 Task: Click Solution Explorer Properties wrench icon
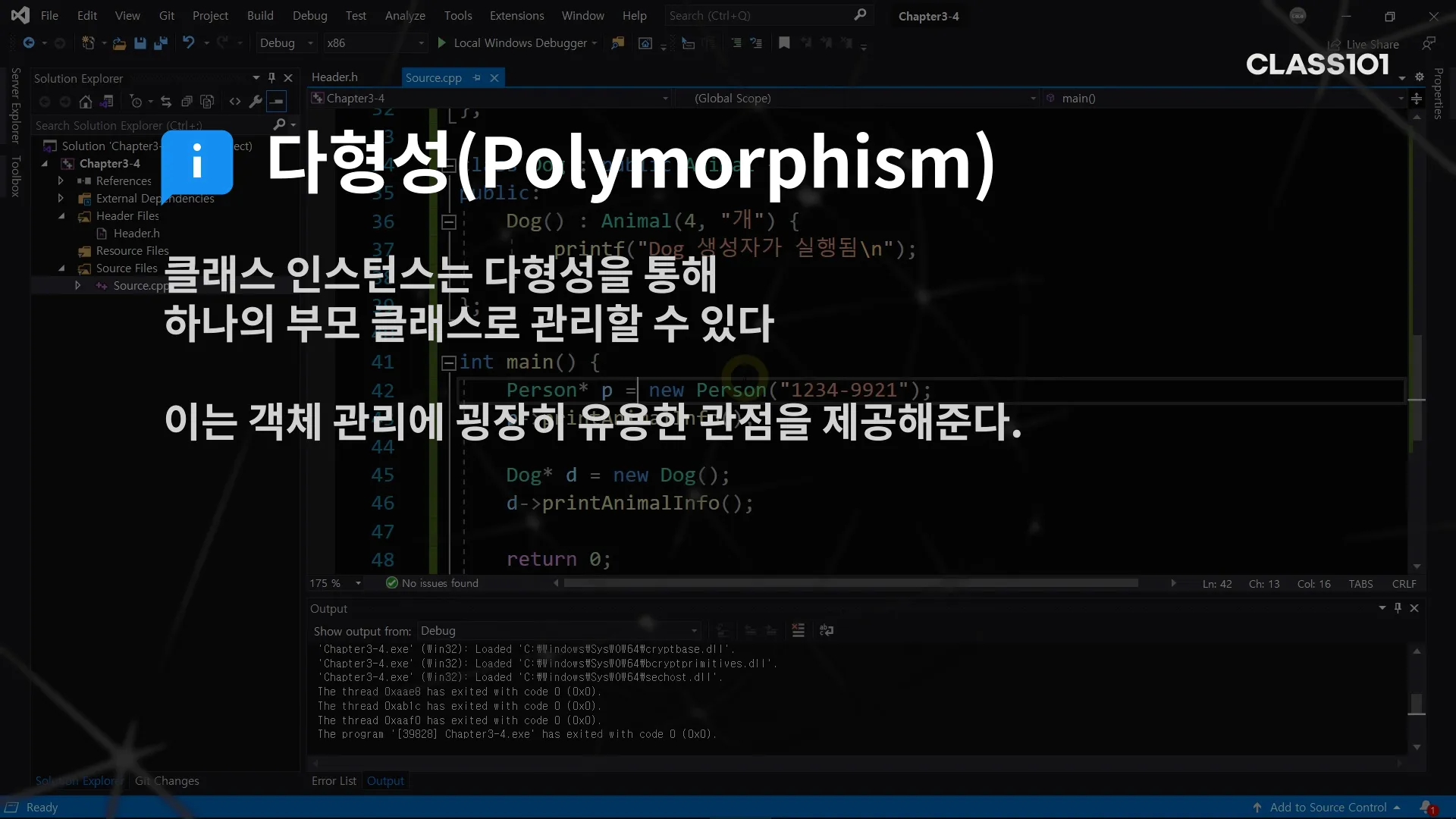tap(256, 102)
